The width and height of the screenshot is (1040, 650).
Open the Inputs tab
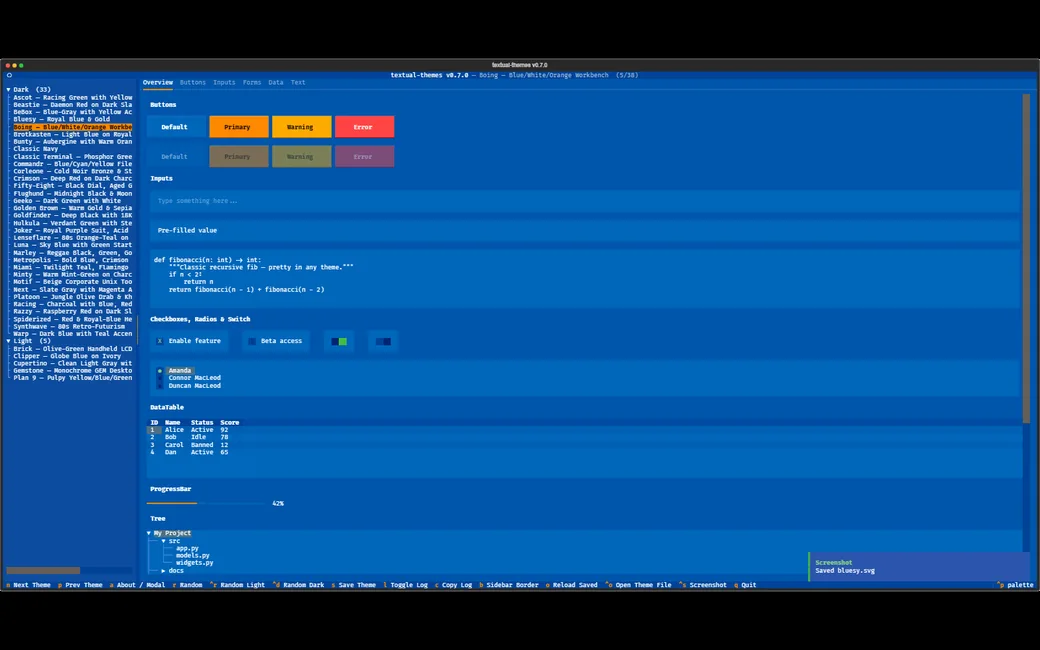(x=224, y=82)
